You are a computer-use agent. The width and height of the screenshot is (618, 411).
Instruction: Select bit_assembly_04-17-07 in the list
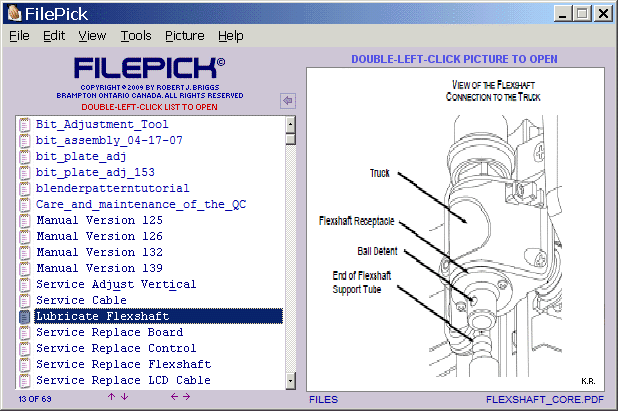[x=109, y=141]
